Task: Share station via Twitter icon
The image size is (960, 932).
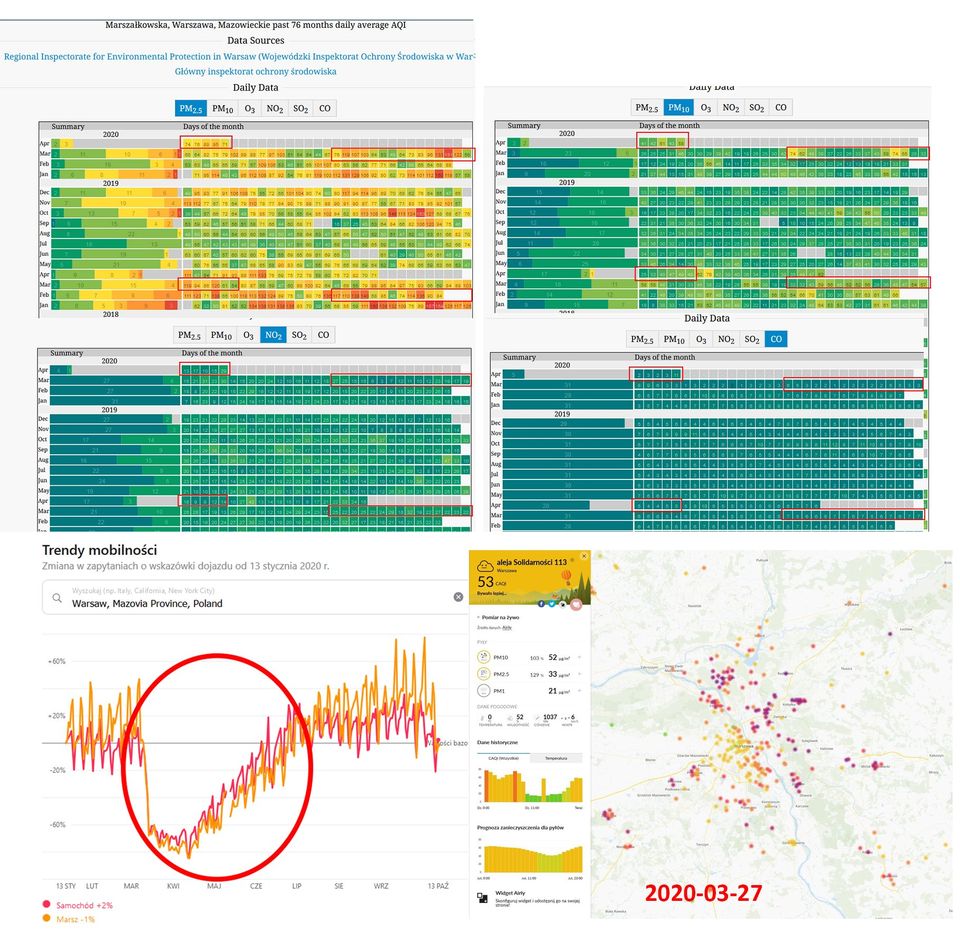Action: [550, 603]
